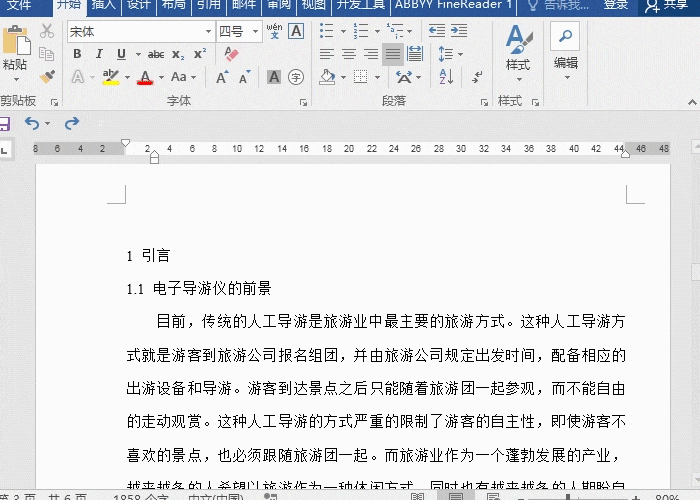700x500 pixels.
Task: Clear all formatting with the eraser icon
Action: point(232,54)
